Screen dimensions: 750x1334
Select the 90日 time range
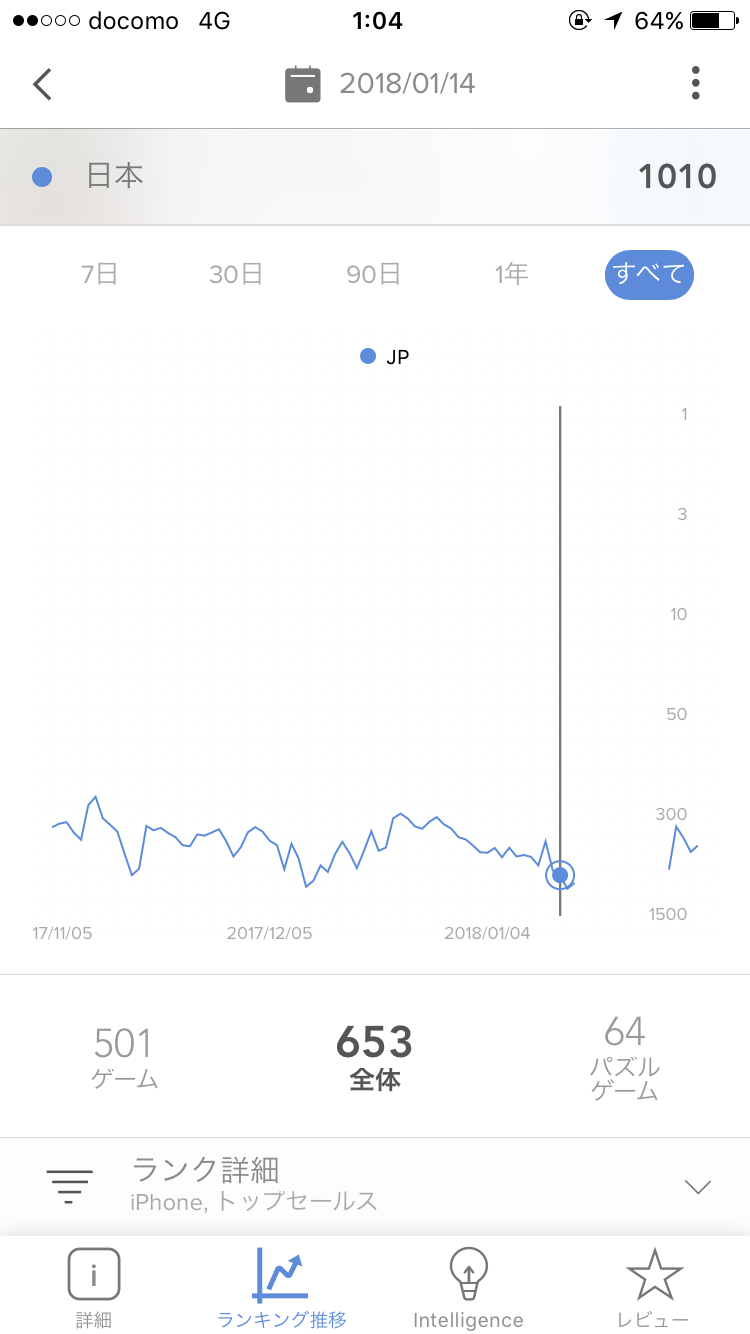pos(374,274)
